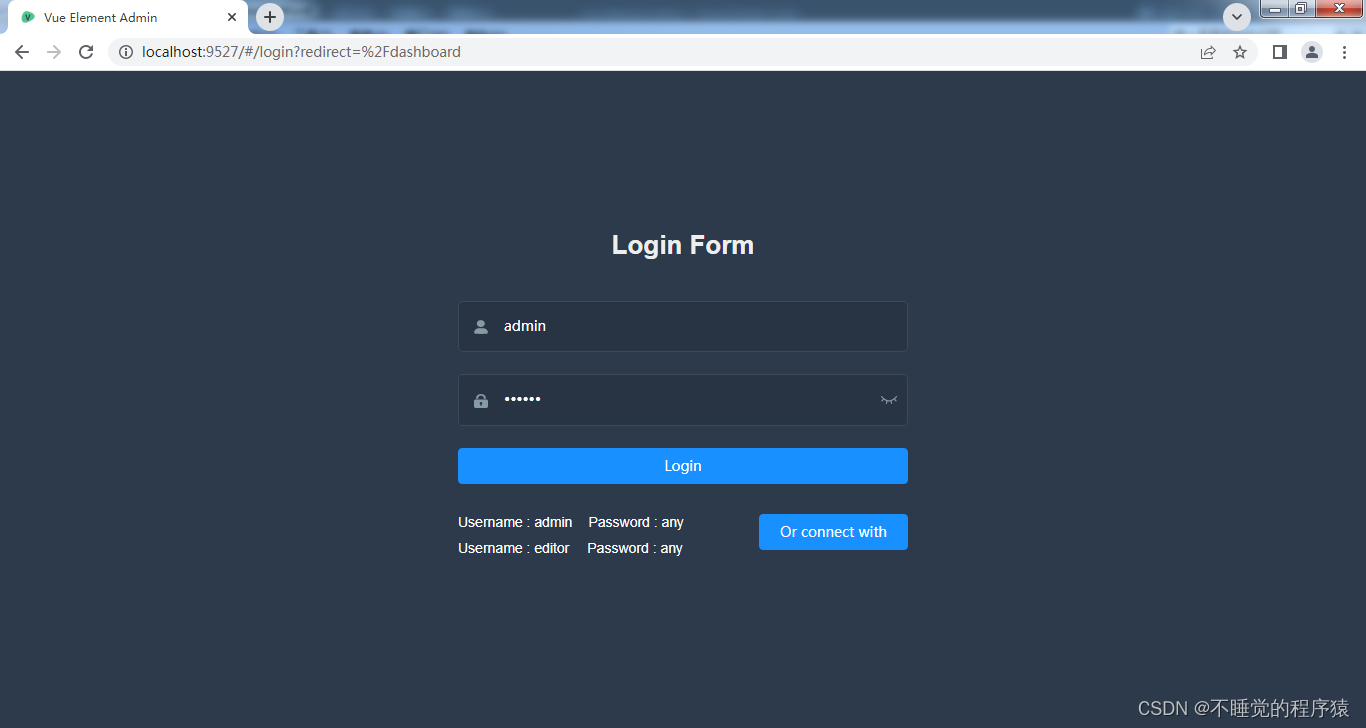Click the share icon in the address bar
1366x728 pixels.
(1207, 52)
